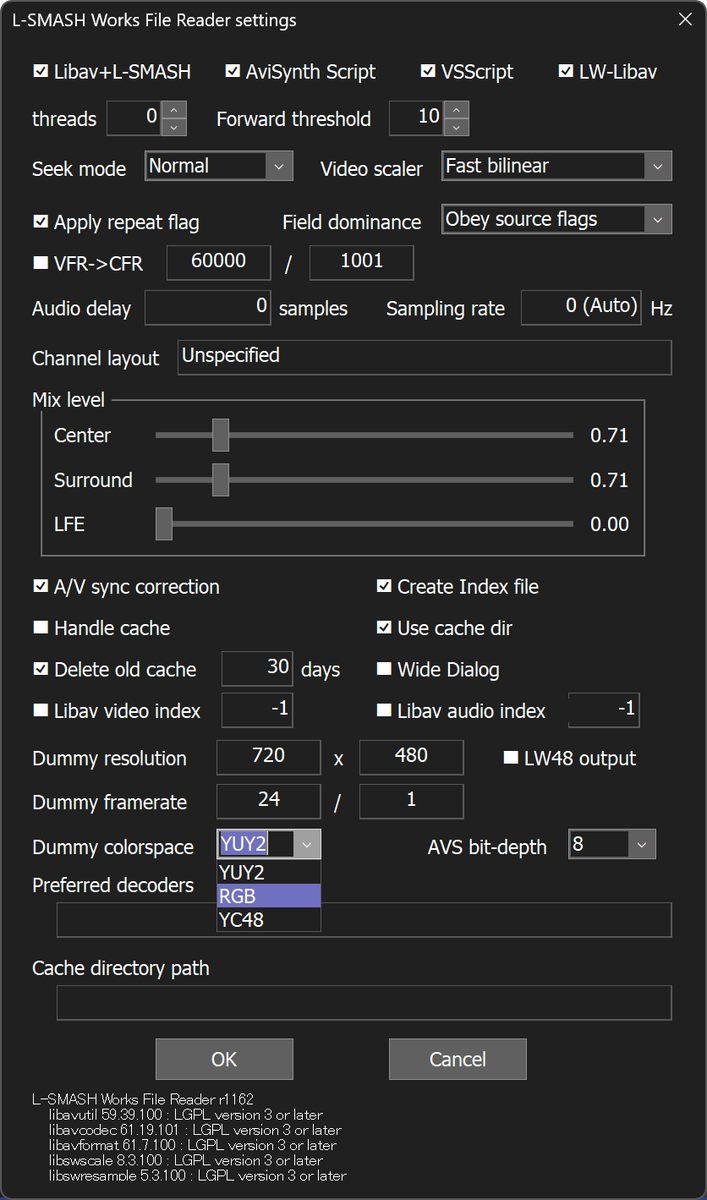Click the Libav audio index value field

(x=604, y=711)
